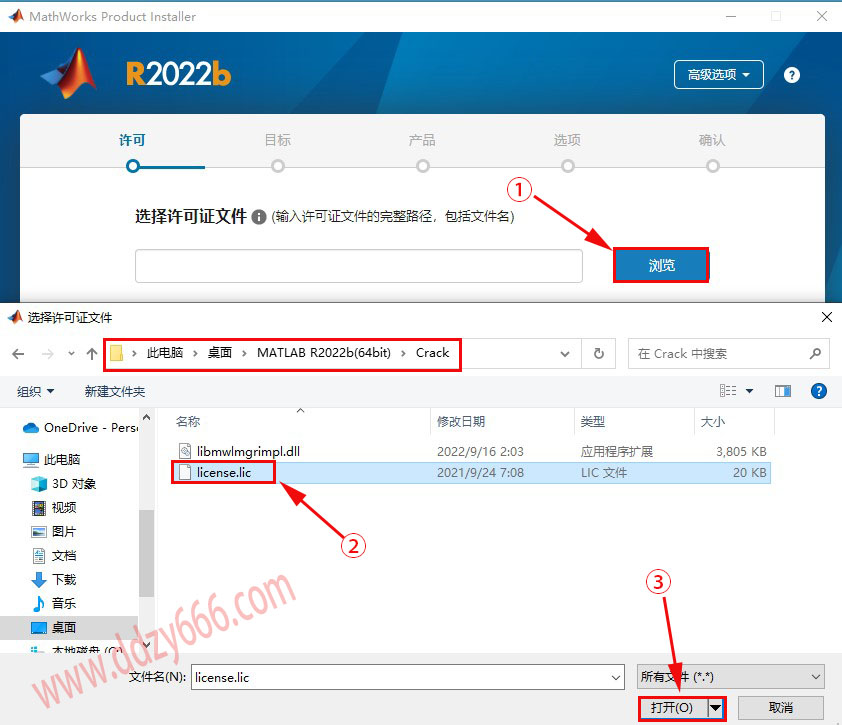Image resolution: width=842 pixels, height=725 pixels.
Task: Click the Crack breadcrumb
Action: [432, 353]
